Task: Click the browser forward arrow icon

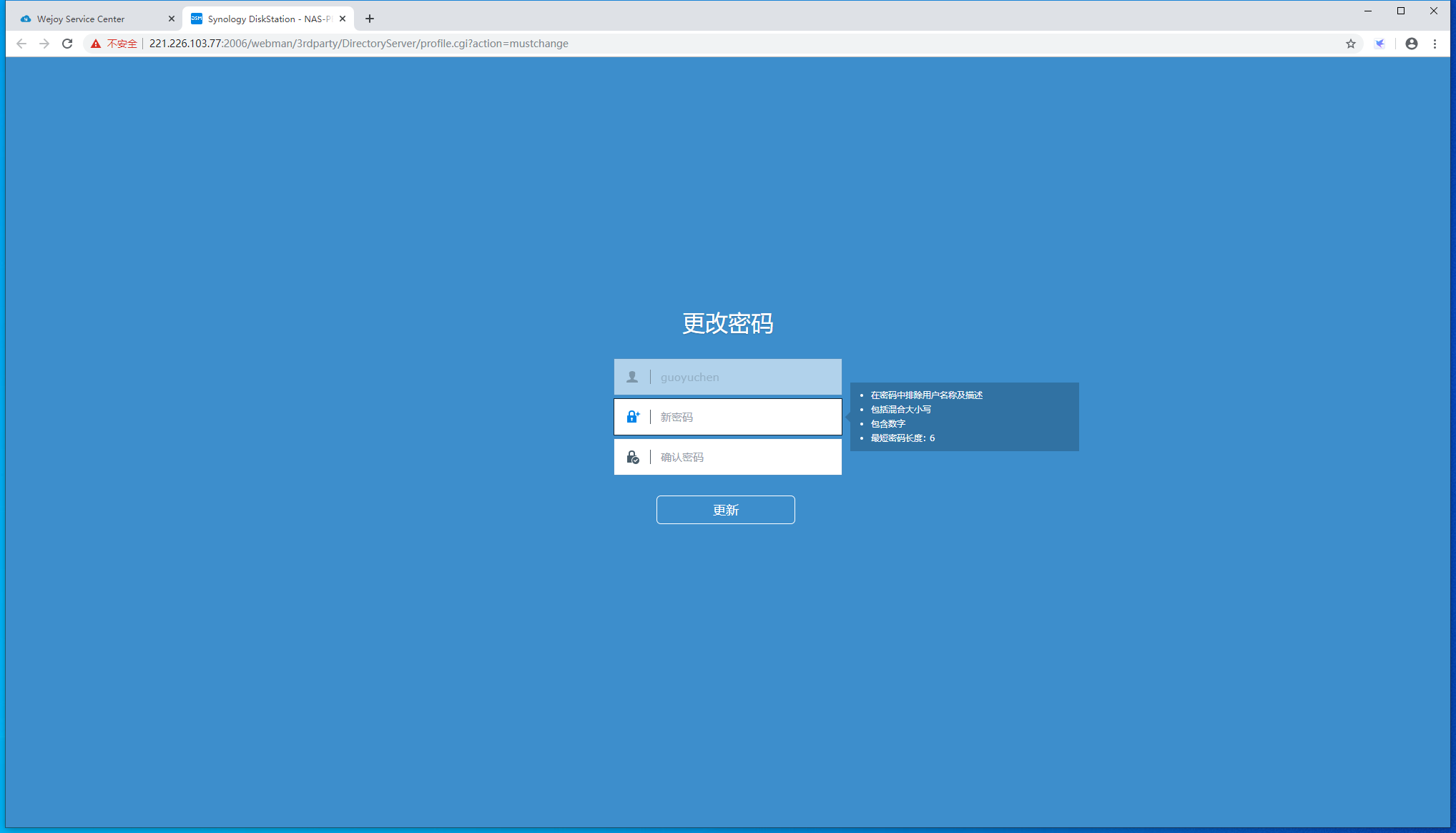Action: (44, 44)
